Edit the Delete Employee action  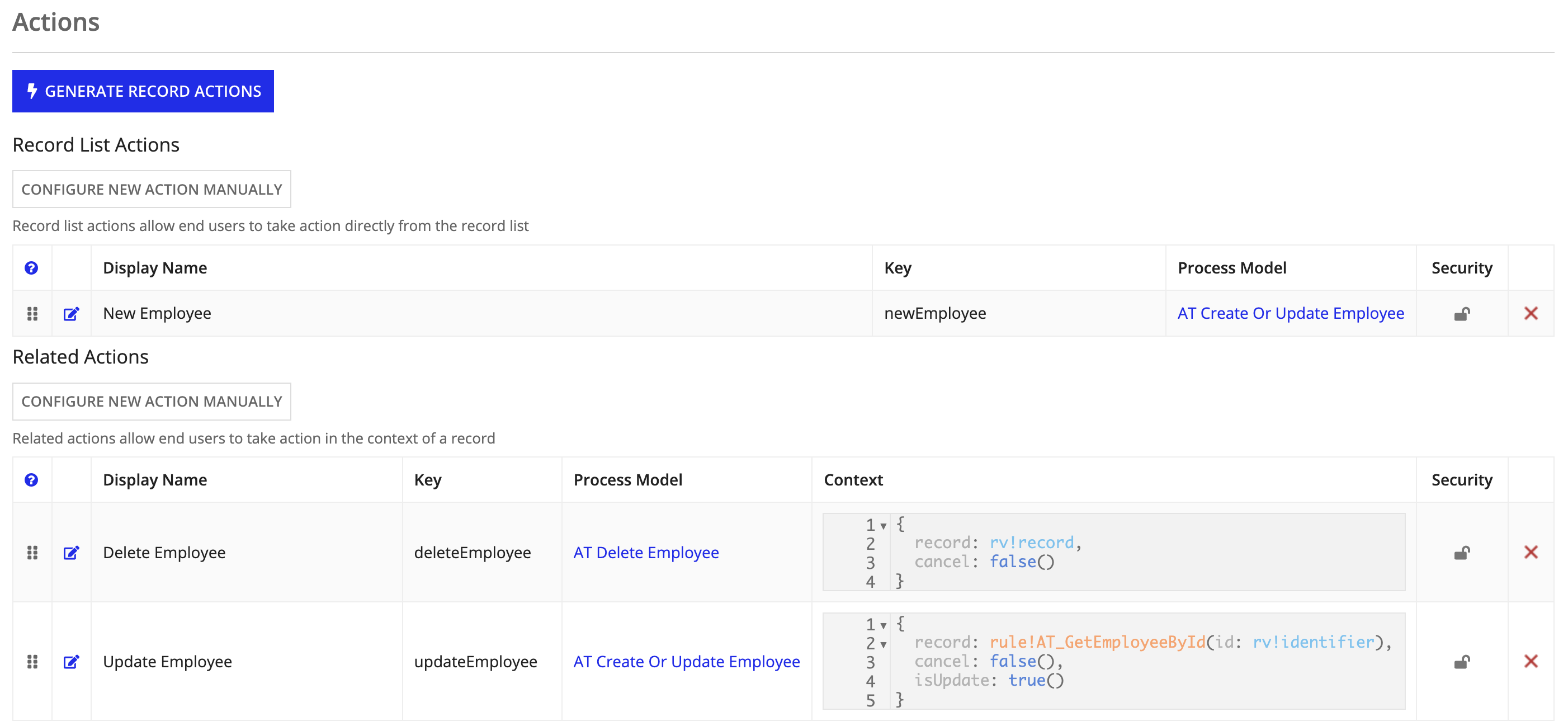71,553
